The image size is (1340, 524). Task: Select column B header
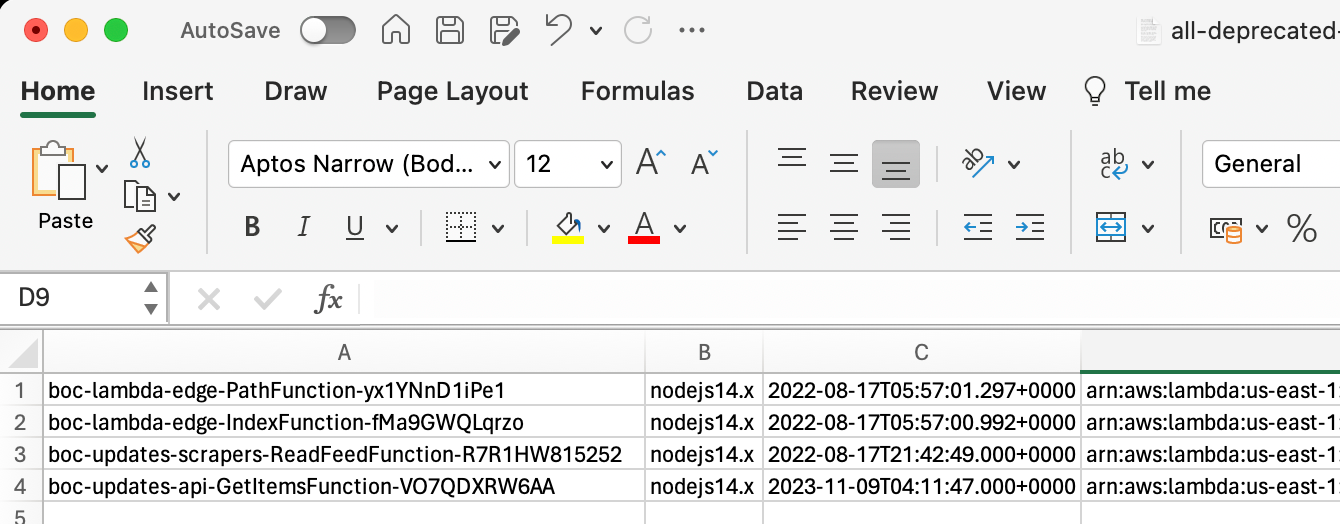pos(704,352)
